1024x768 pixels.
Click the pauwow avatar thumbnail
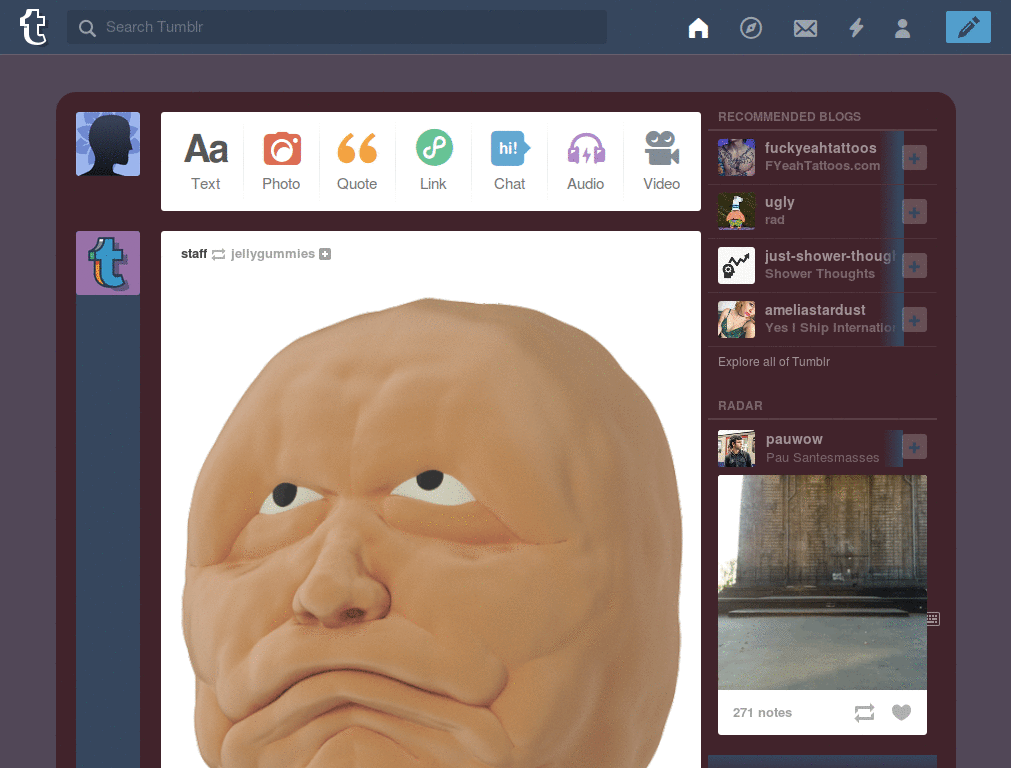736,448
